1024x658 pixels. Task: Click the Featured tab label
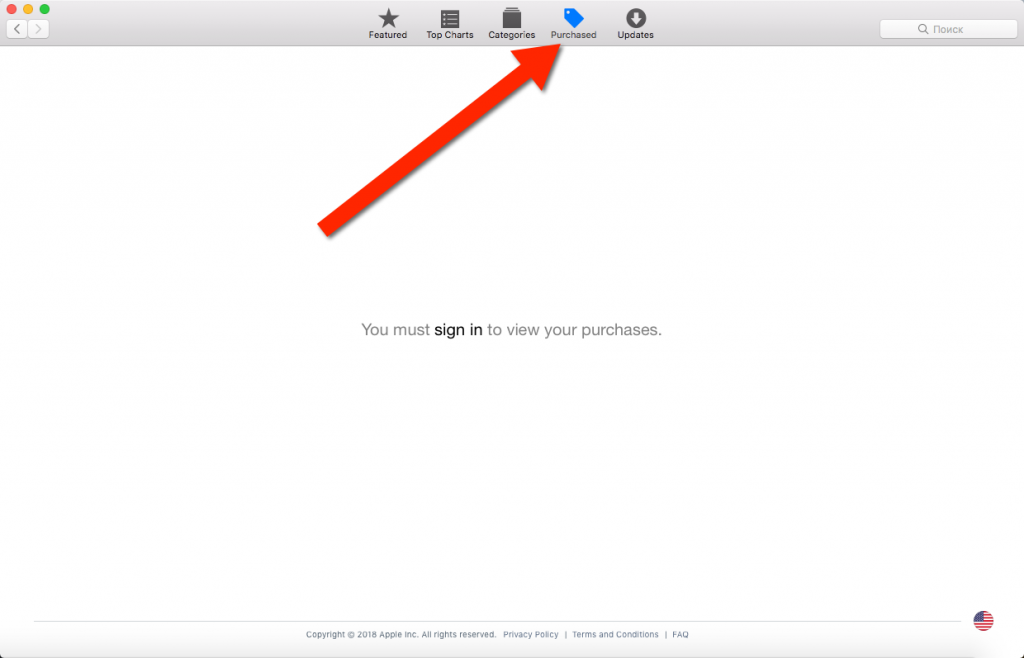pos(388,35)
